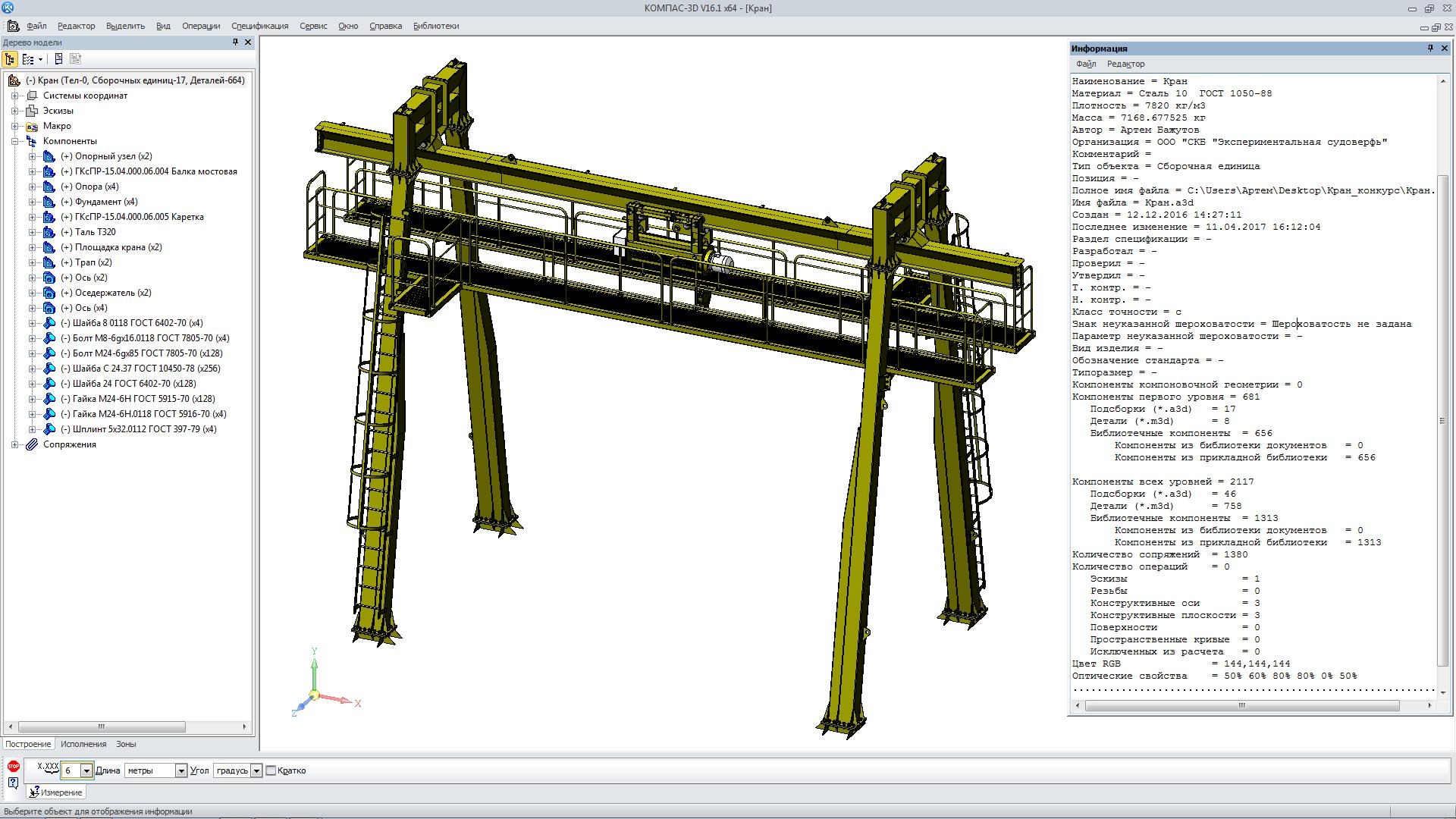This screenshot has width=1456, height=819.
Task: Select Таль Т320 in tree
Action: tap(96, 232)
